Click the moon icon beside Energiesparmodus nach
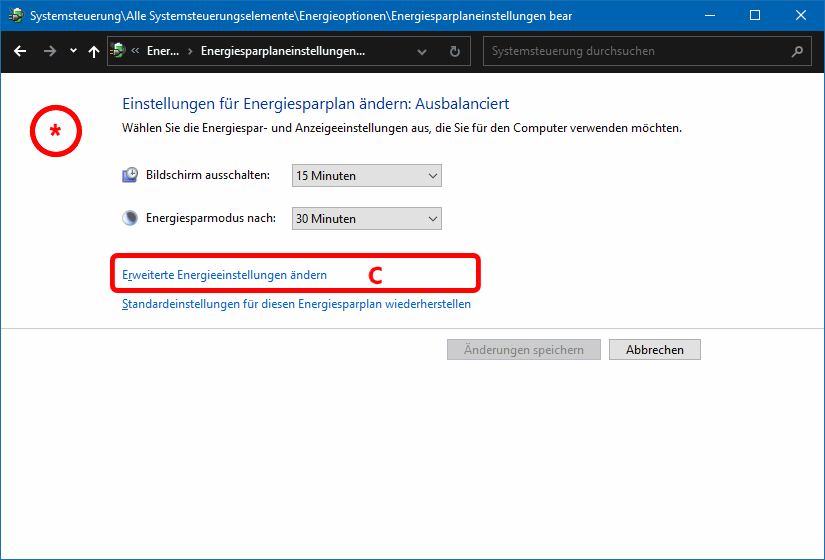The height and width of the screenshot is (560, 825). (x=131, y=218)
